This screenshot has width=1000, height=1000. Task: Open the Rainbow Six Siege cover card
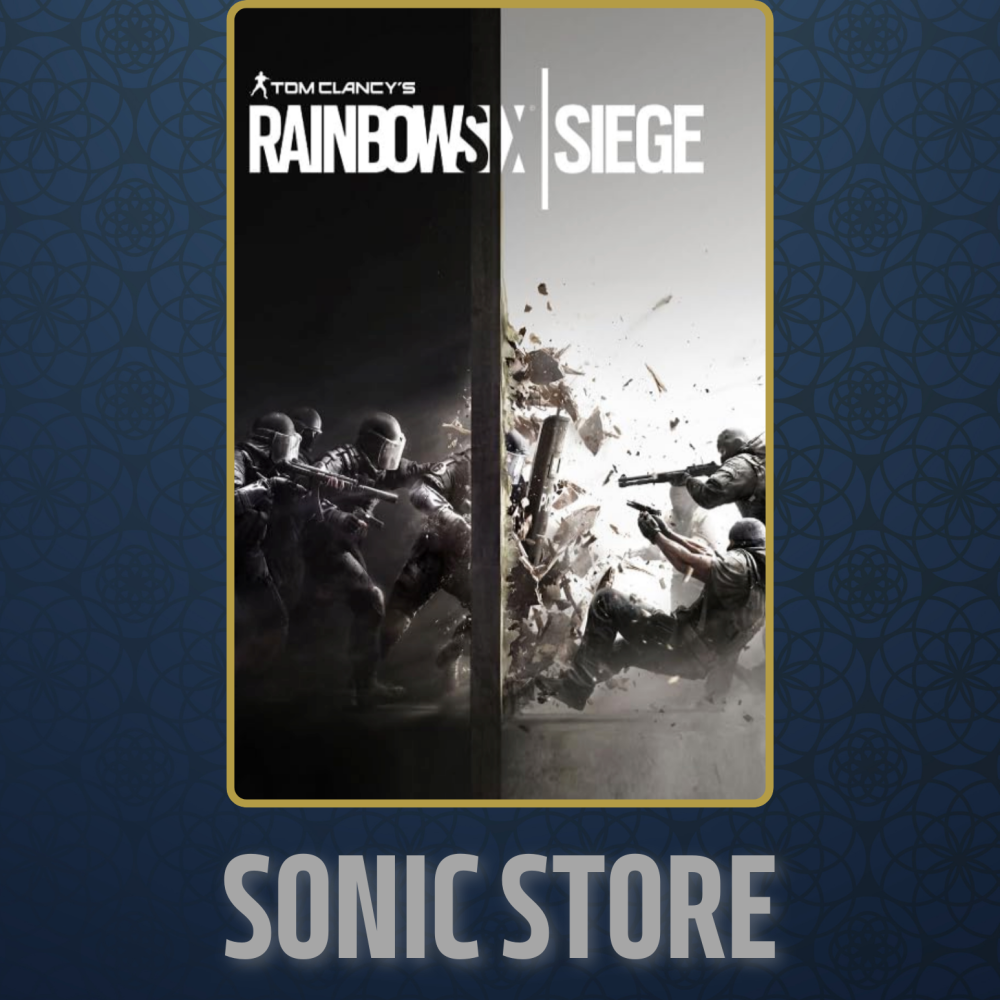coord(500,404)
